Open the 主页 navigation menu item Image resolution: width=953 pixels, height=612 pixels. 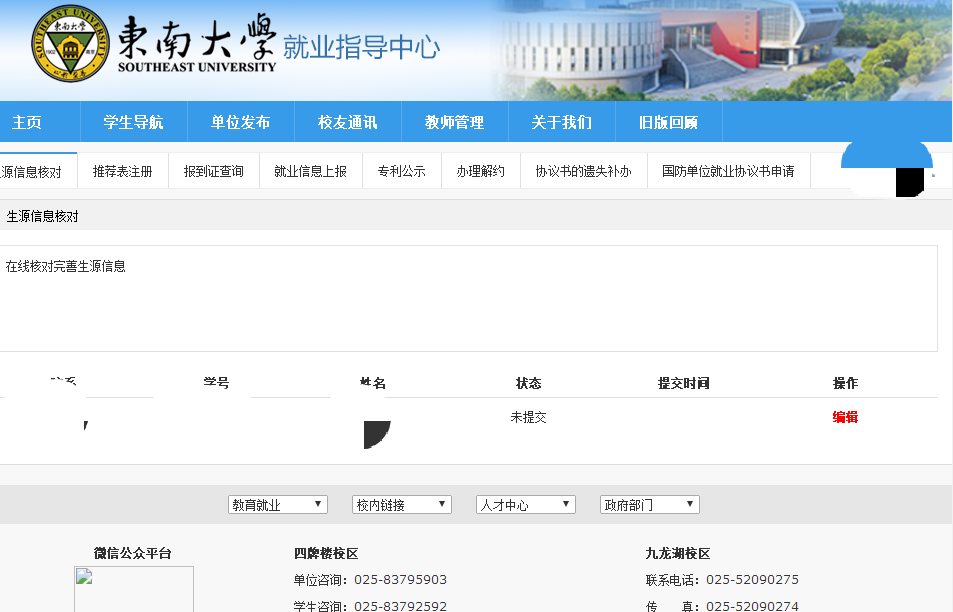click(27, 122)
